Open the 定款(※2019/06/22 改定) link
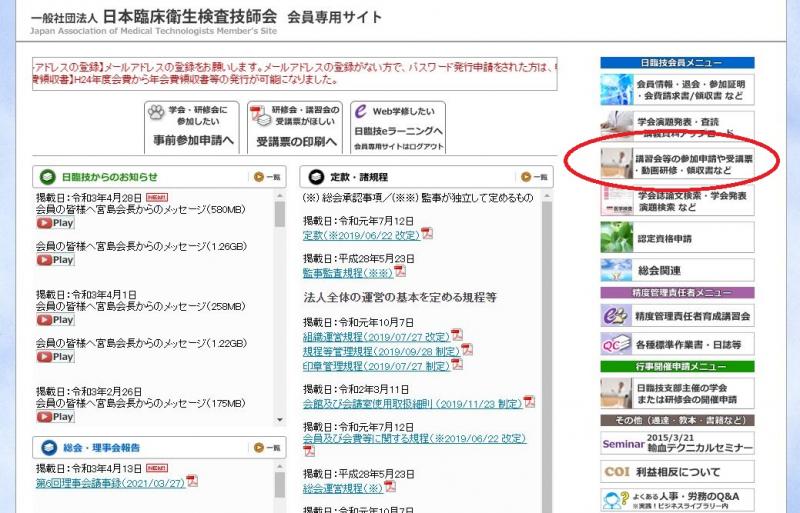Viewport: 800px width, 513px height. (360, 234)
